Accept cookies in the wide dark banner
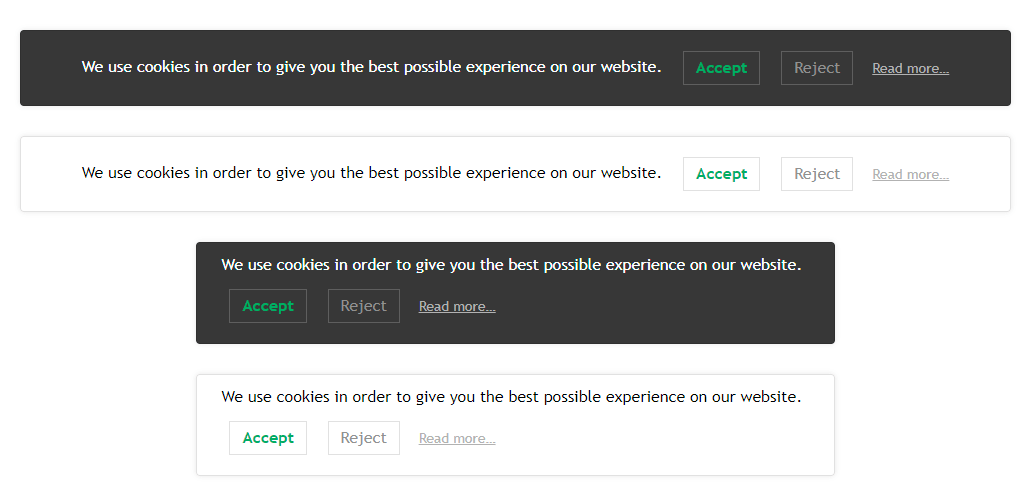Image resolution: width=1031 pixels, height=501 pixels. click(x=721, y=68)
